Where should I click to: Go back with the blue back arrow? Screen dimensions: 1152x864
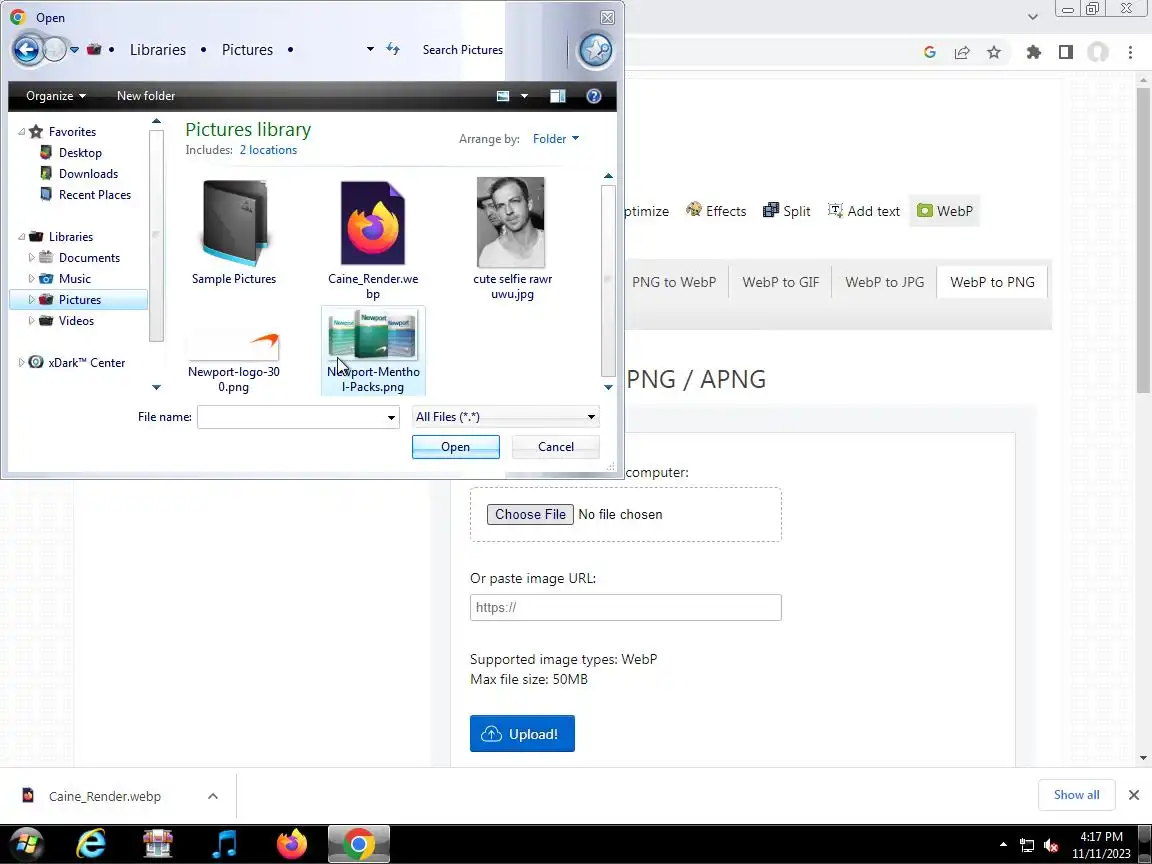[x=27, y=50]
